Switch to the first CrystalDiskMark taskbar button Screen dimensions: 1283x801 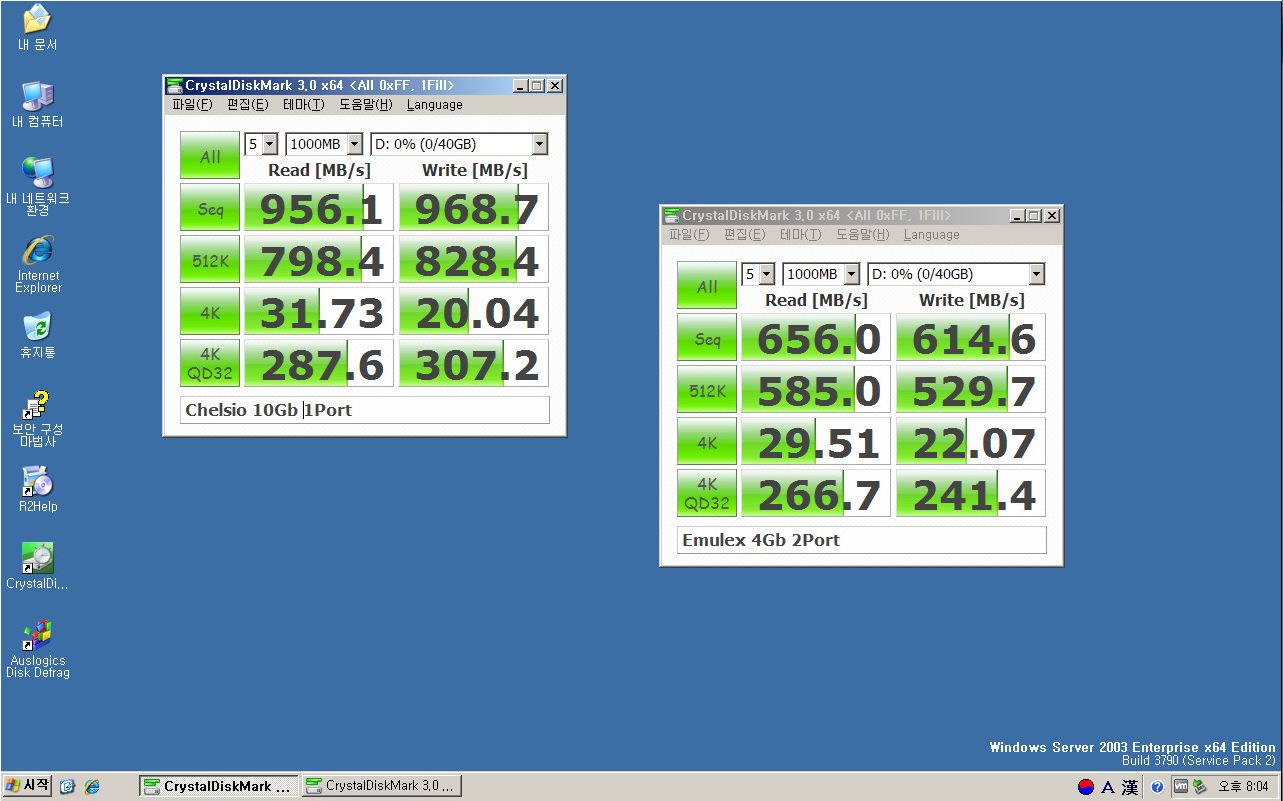[x=219, y=786]
